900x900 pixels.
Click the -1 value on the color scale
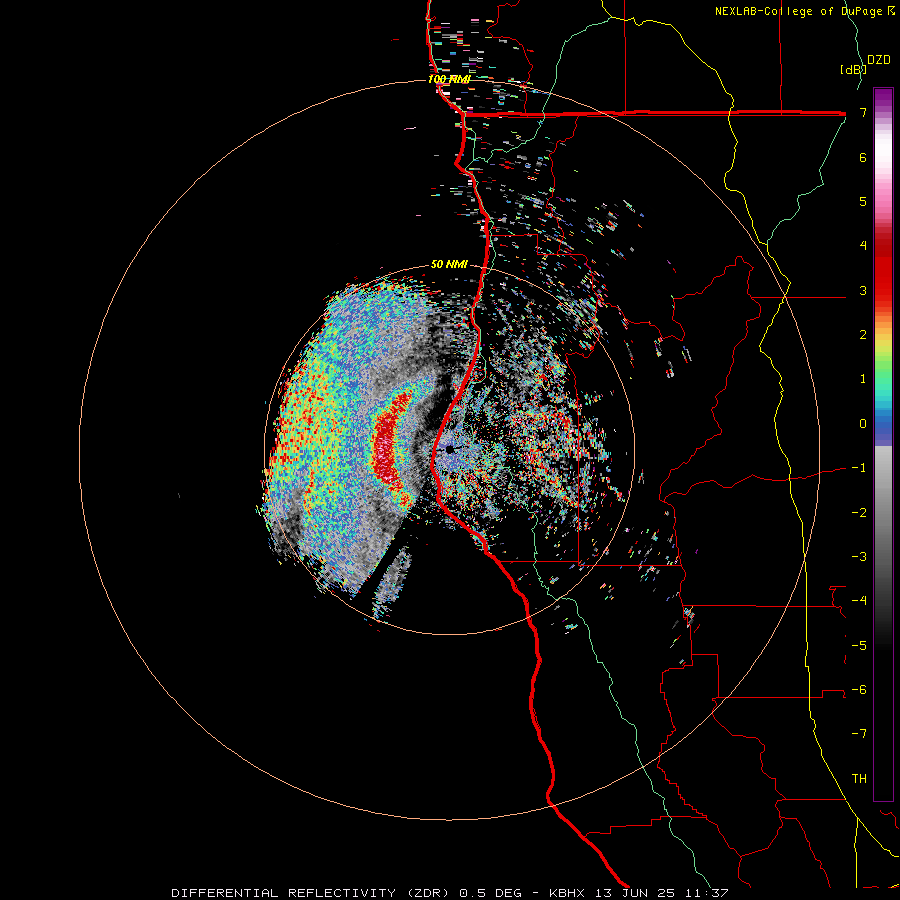(x=859, y=468)
